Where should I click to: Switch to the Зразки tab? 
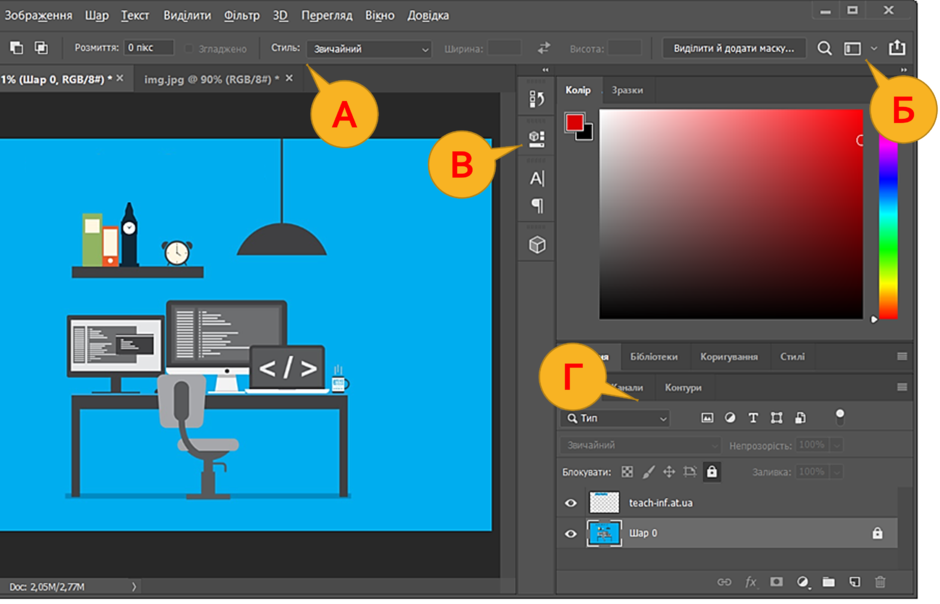tap(627, 90)
